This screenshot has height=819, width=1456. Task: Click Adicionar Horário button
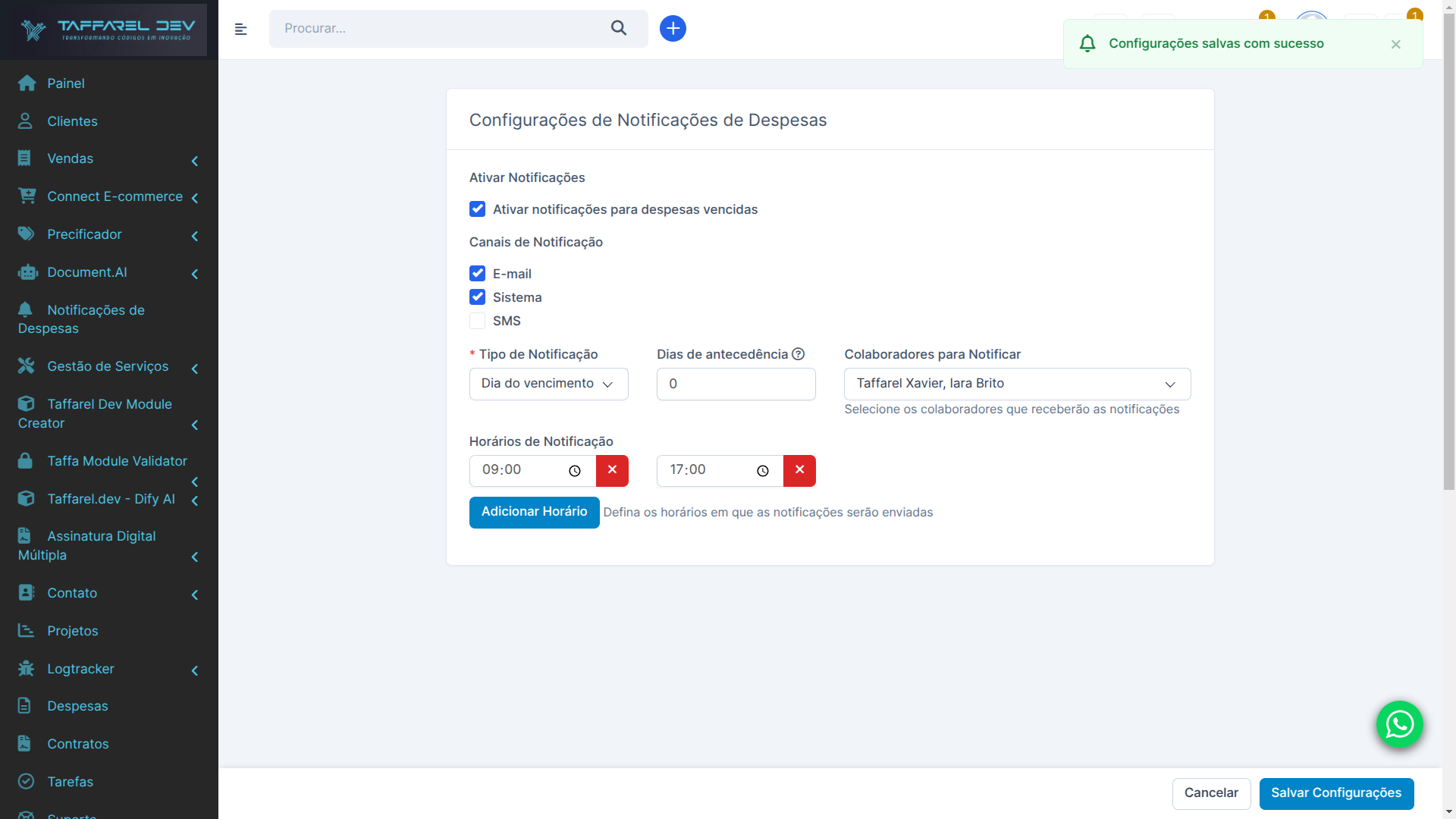pyautogui.click(x=534, y=512)
